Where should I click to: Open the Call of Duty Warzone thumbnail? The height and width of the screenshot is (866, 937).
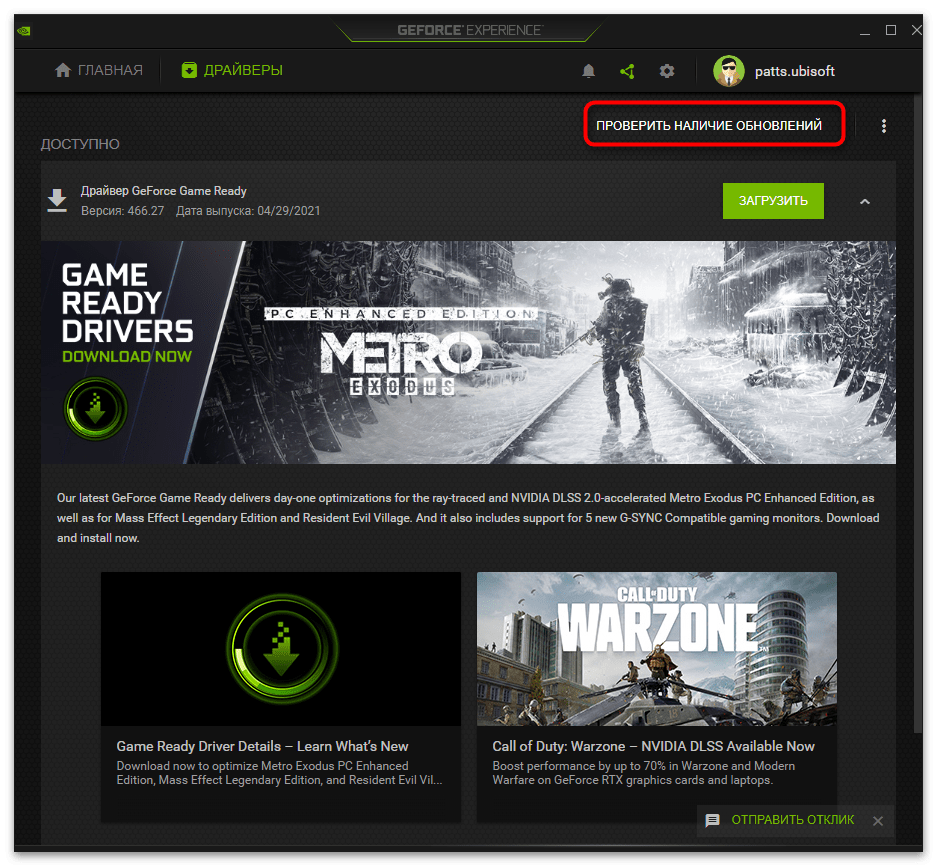pos(656,648)
